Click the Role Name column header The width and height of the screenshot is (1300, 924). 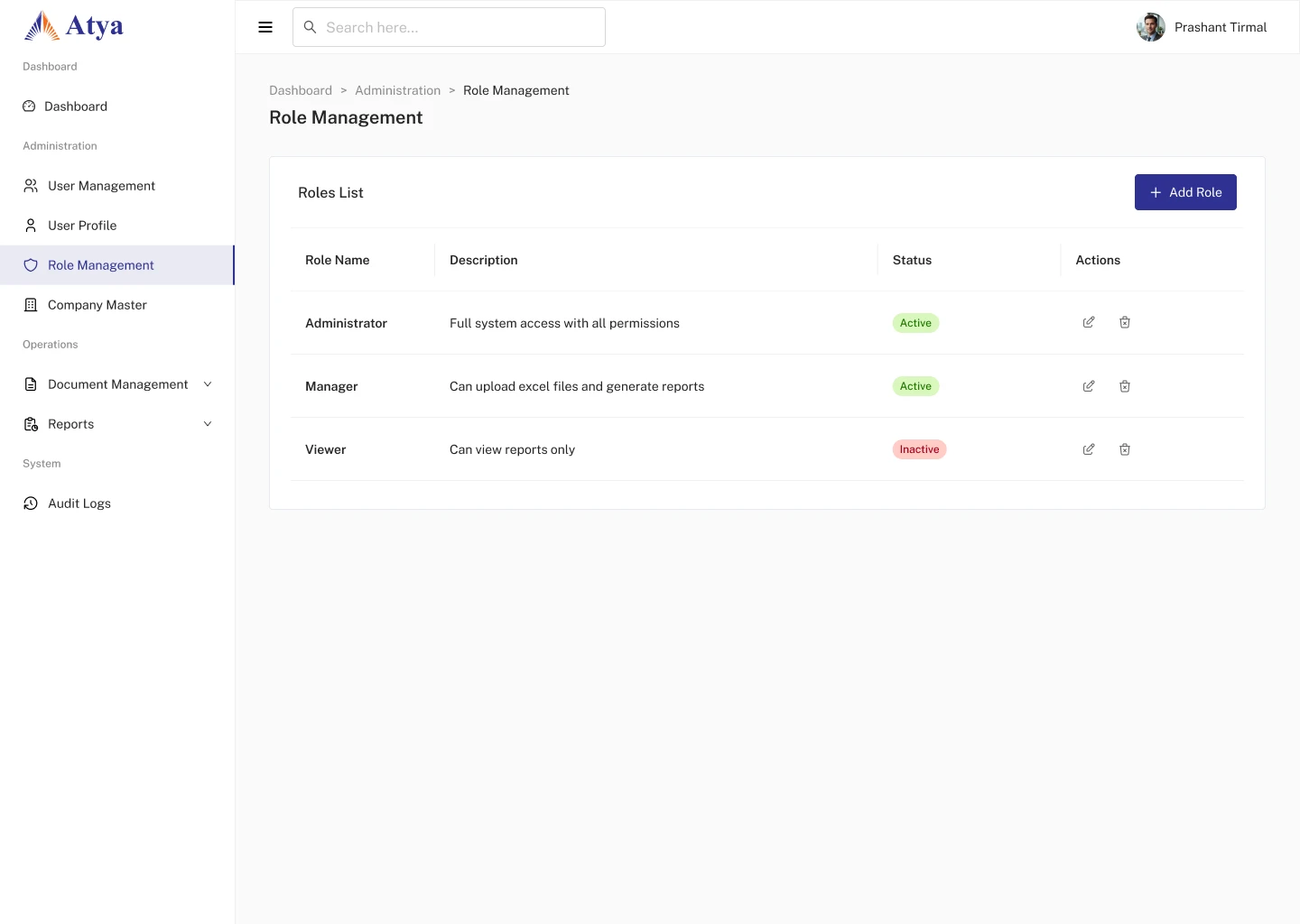pos(338,260)
